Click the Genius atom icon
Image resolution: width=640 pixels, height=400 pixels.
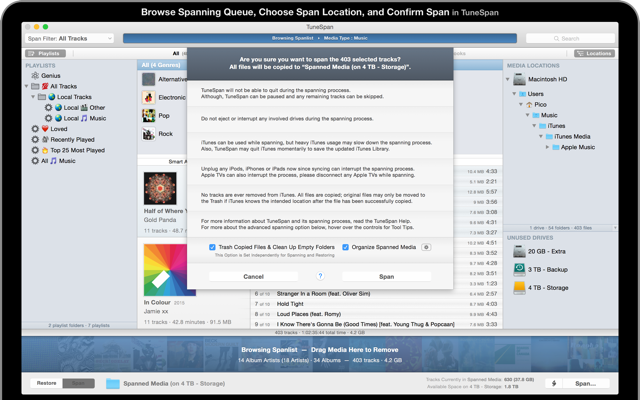point(36,75)
